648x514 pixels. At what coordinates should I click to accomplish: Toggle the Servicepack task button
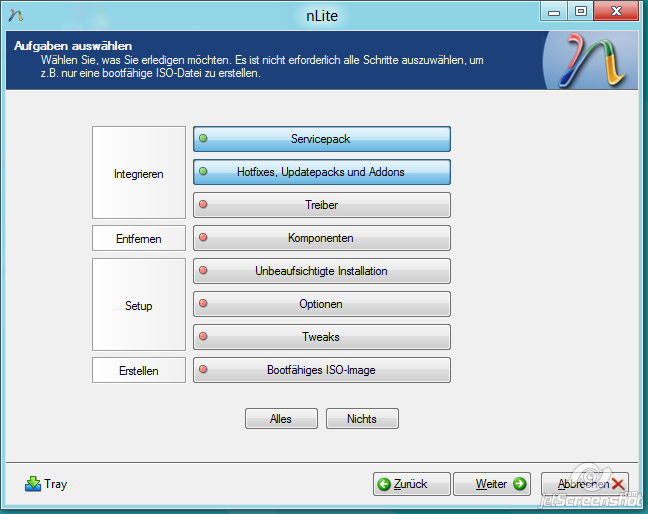(x=322, y=139)
